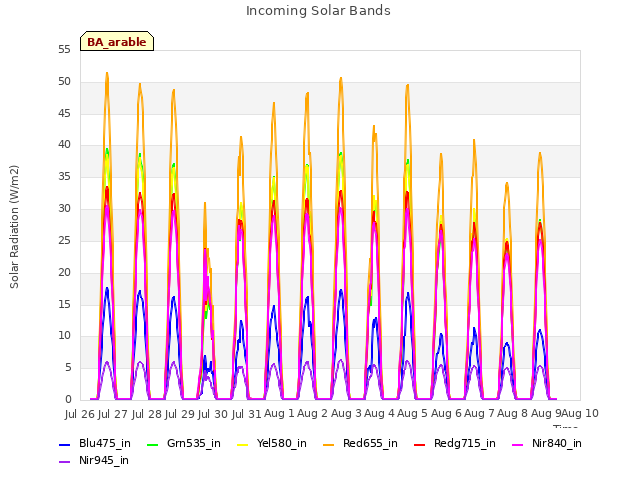This screenshot has height=480, width=640.
Task: Click the 50 y-axis tick label
Action: coord(64,81)
